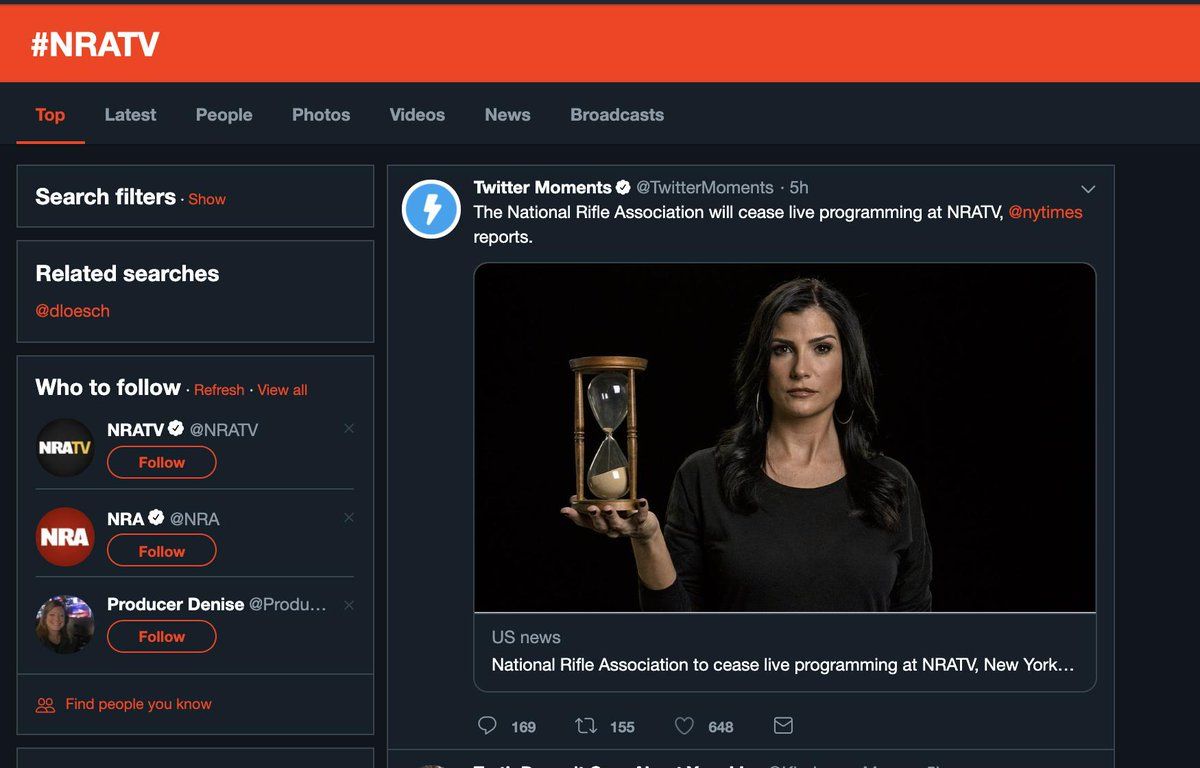Switch to the Latest tab
1200x768 pixels.
click(x=130, y=115)
